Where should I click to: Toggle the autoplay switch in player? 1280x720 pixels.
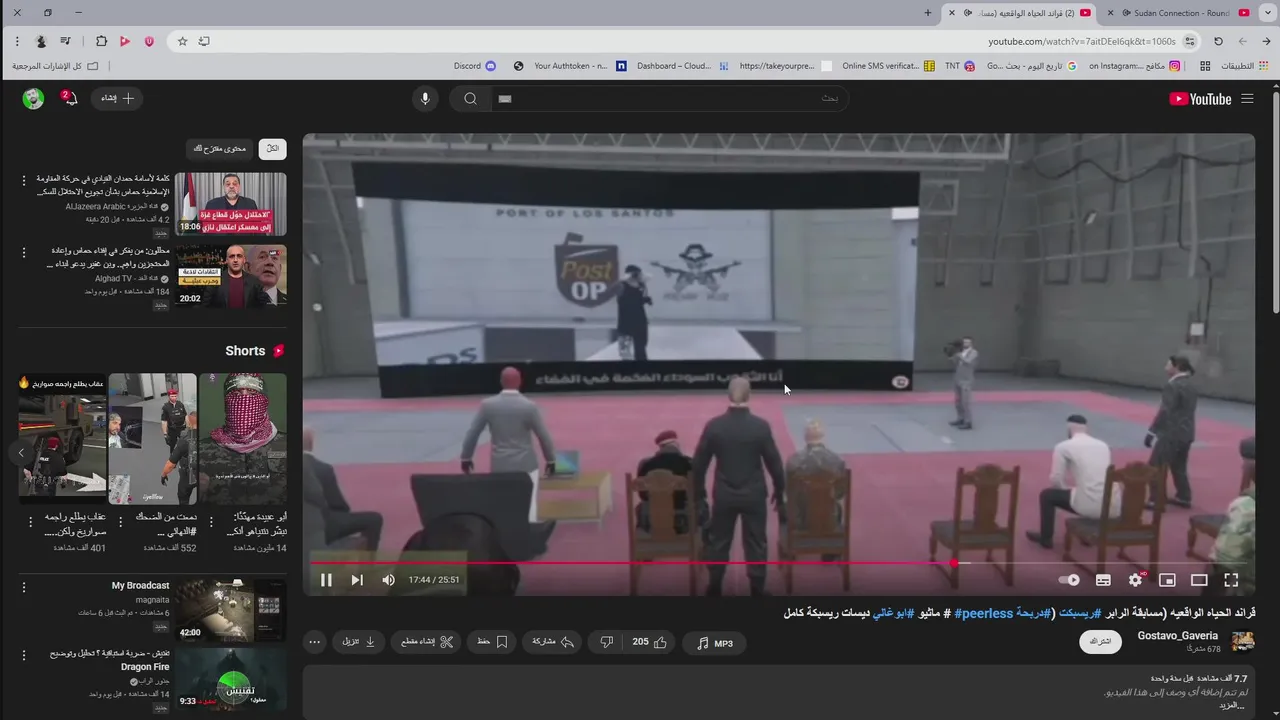1069,580
